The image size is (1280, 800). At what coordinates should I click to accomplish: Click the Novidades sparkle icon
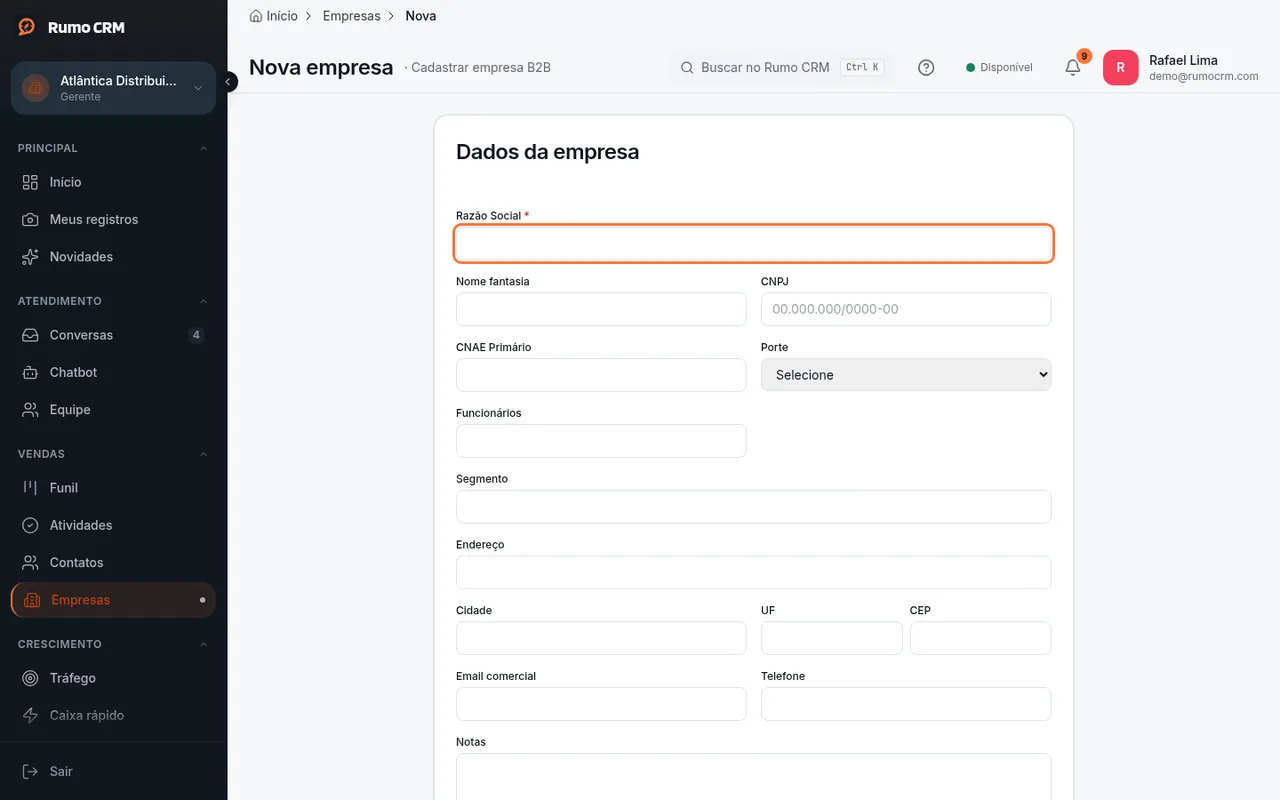tap(31, 257)
